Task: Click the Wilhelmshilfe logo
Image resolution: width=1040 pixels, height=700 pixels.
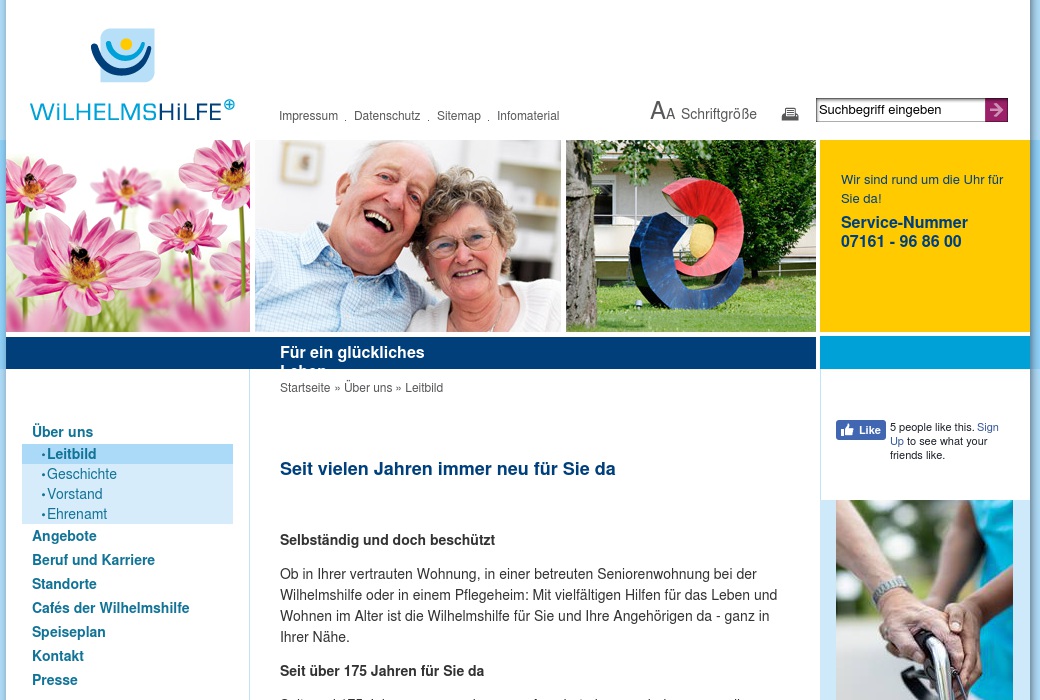Action: point(132,76)
